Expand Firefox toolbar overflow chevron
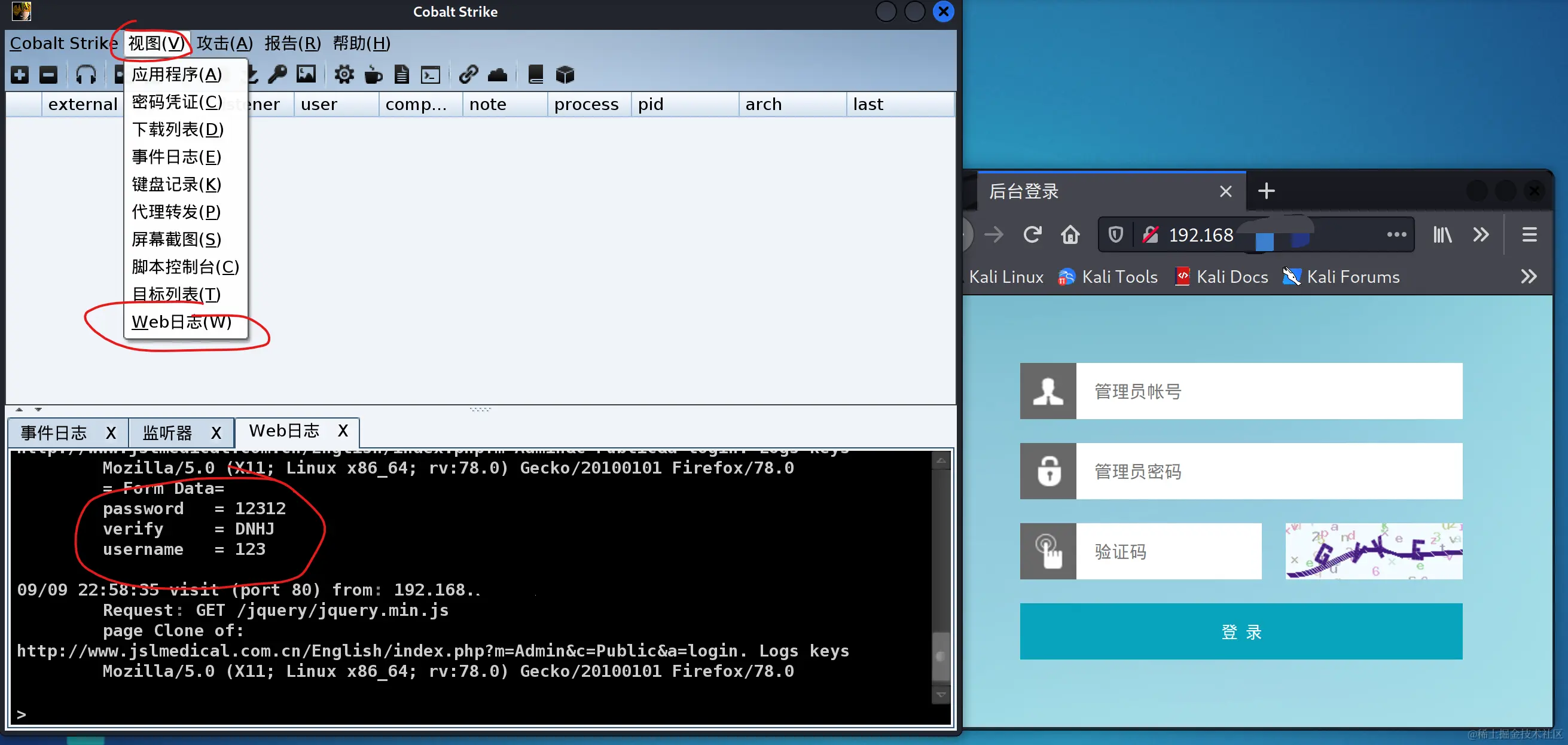Screen dimensions: 1568x745 click(1480, 234)
